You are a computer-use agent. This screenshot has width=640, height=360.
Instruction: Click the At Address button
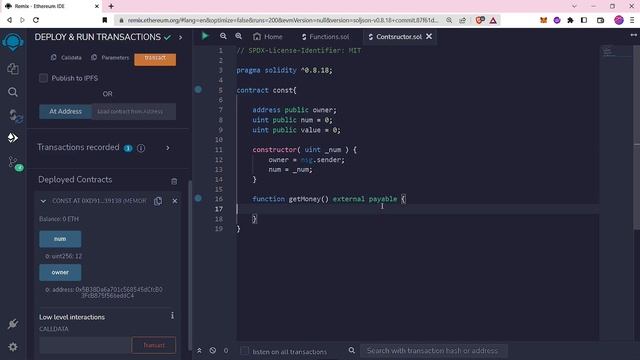(65, 111)
